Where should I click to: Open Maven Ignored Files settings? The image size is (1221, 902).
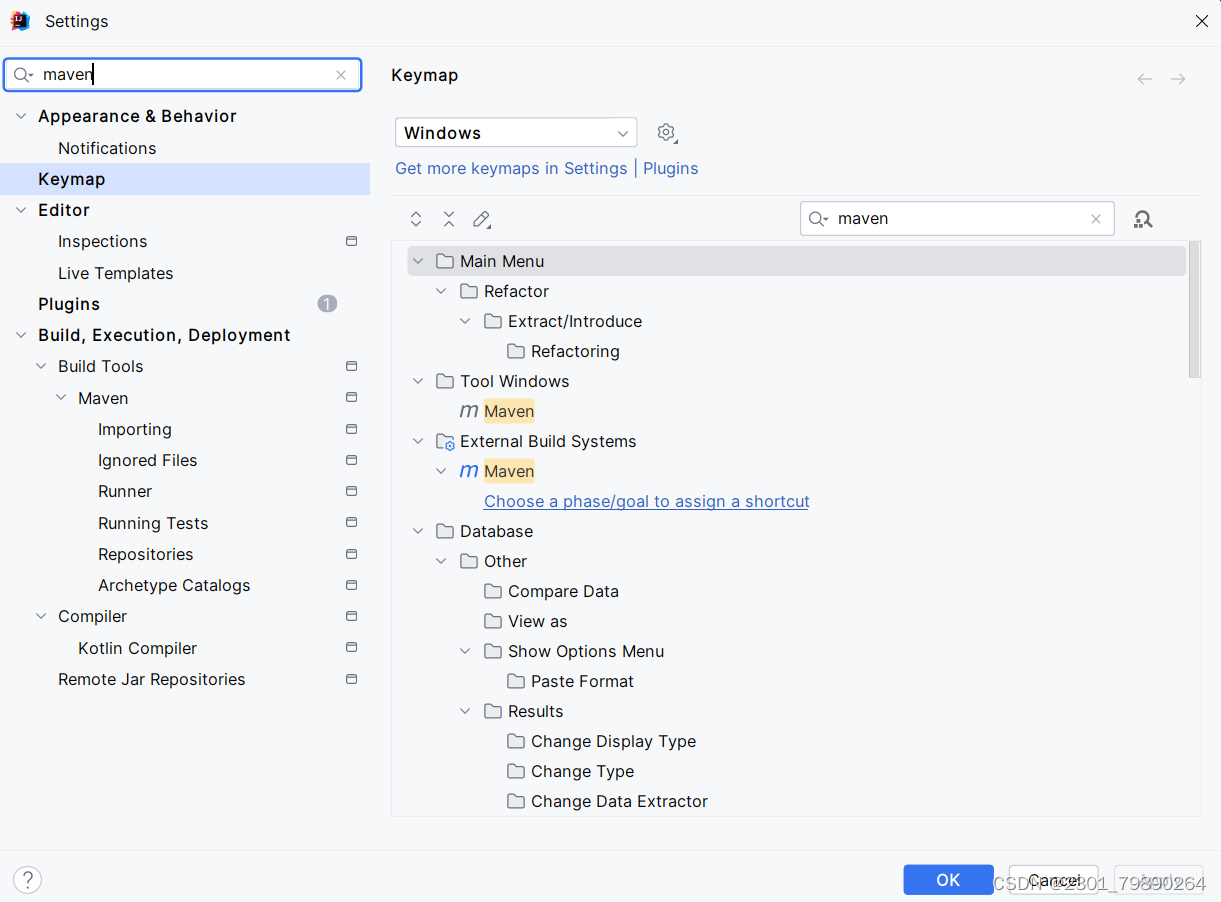pyautogui.click(x=147, y=460)
